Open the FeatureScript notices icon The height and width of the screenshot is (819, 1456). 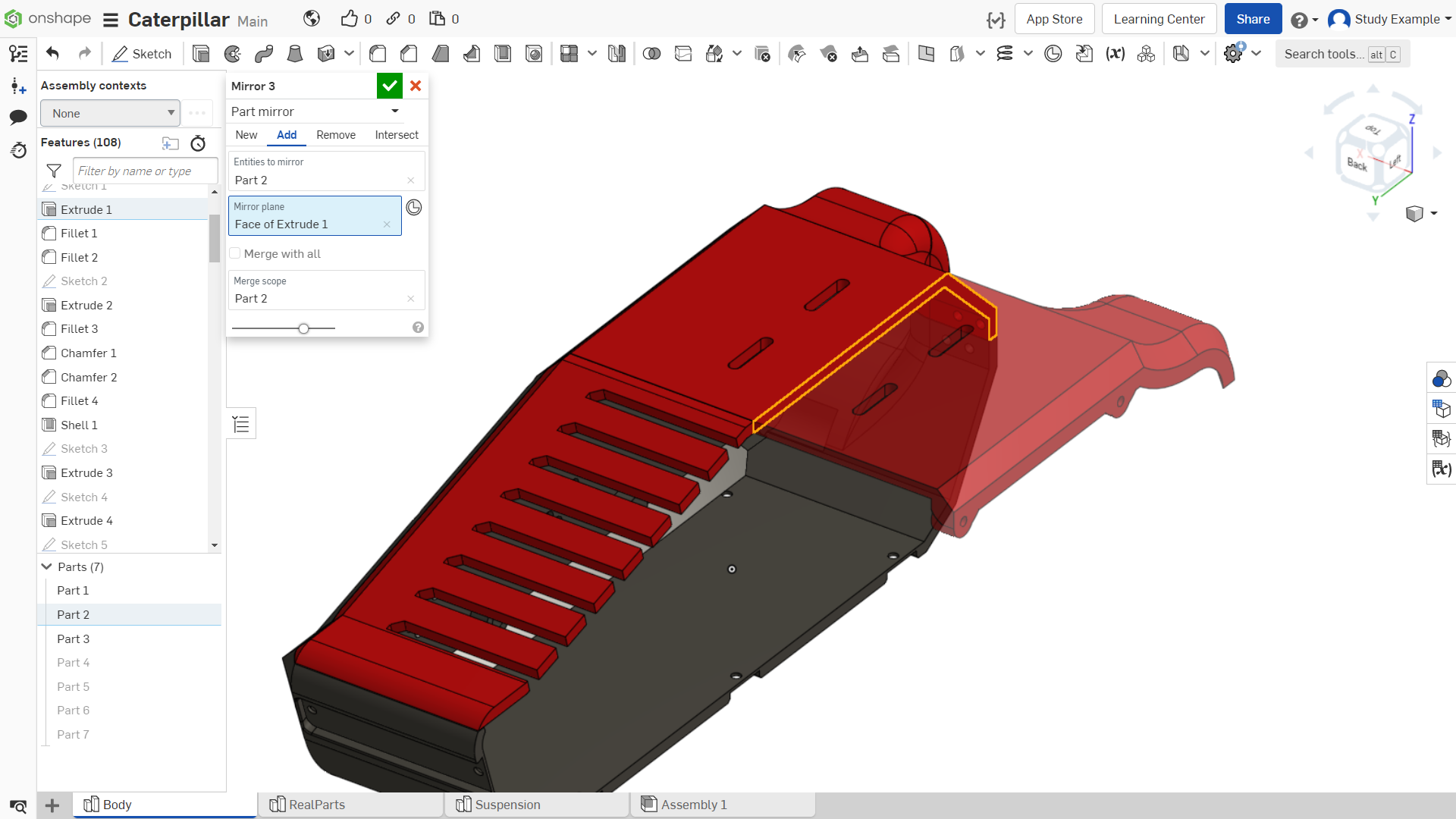(x=996, y=20)
